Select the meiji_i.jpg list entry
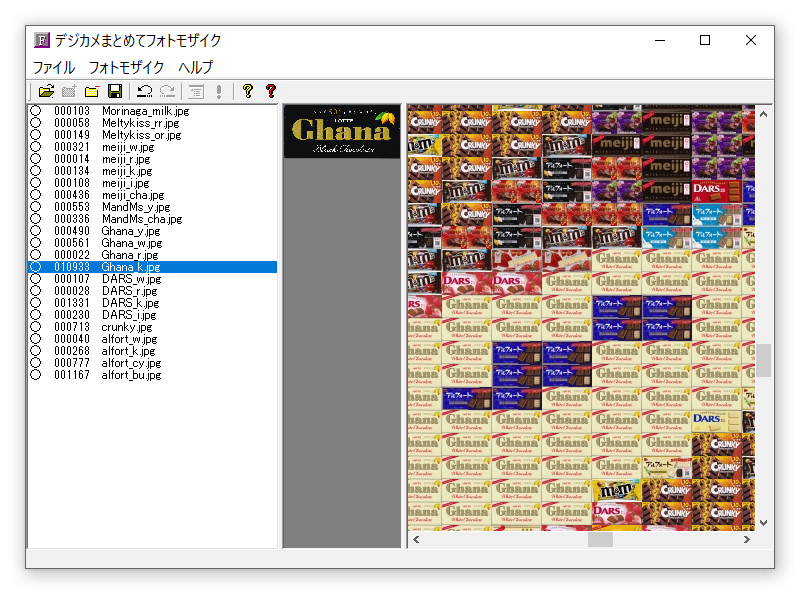The width and height of the screenshot is (800, 600). pos(153,183)
